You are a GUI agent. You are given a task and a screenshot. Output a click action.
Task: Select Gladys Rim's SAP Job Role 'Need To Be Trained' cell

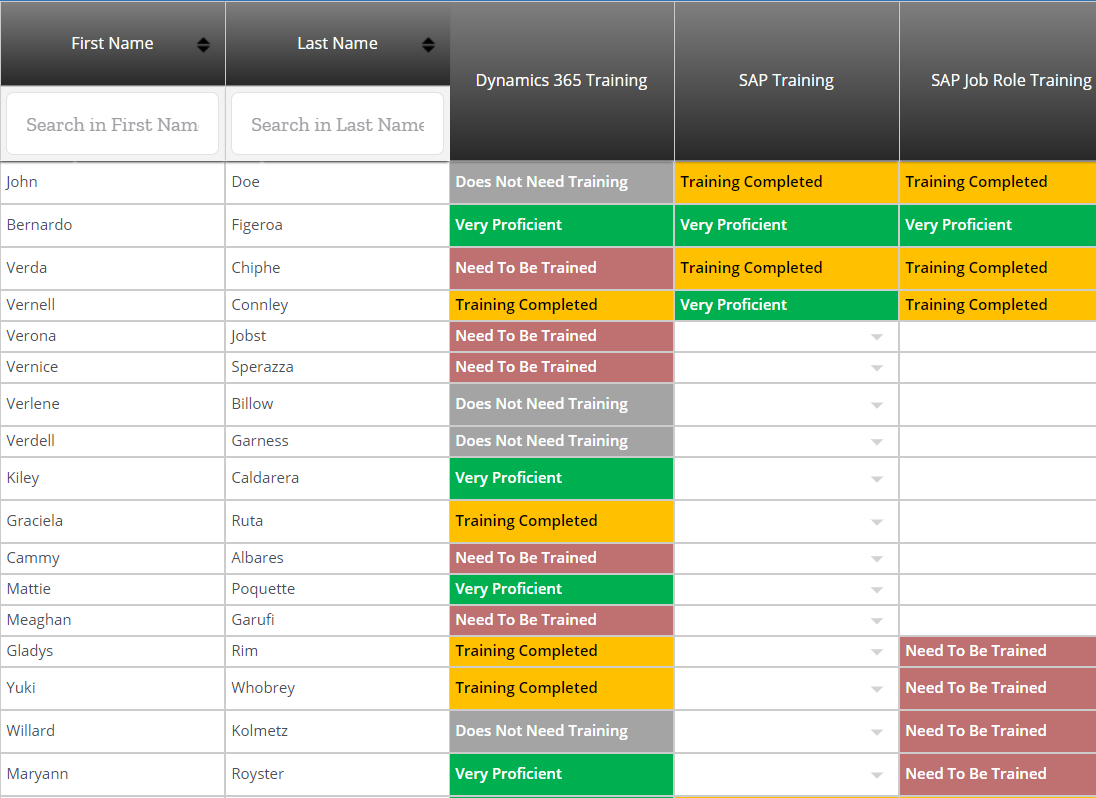click(998, 651)
